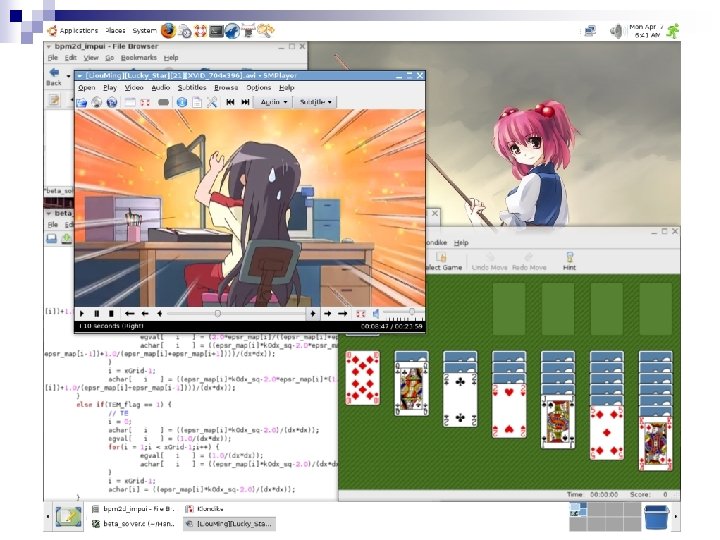Image resolution: width=720 pixels, height=540 pixels.
Task: Open SMPlayer preferences tools icon
Action: coord(212,102)
